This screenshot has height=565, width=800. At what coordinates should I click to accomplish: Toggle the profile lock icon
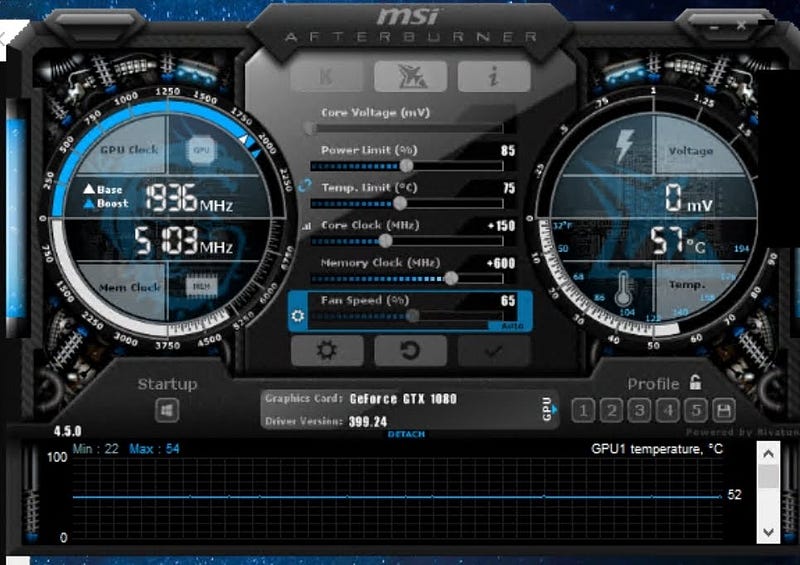pos(695,382)
